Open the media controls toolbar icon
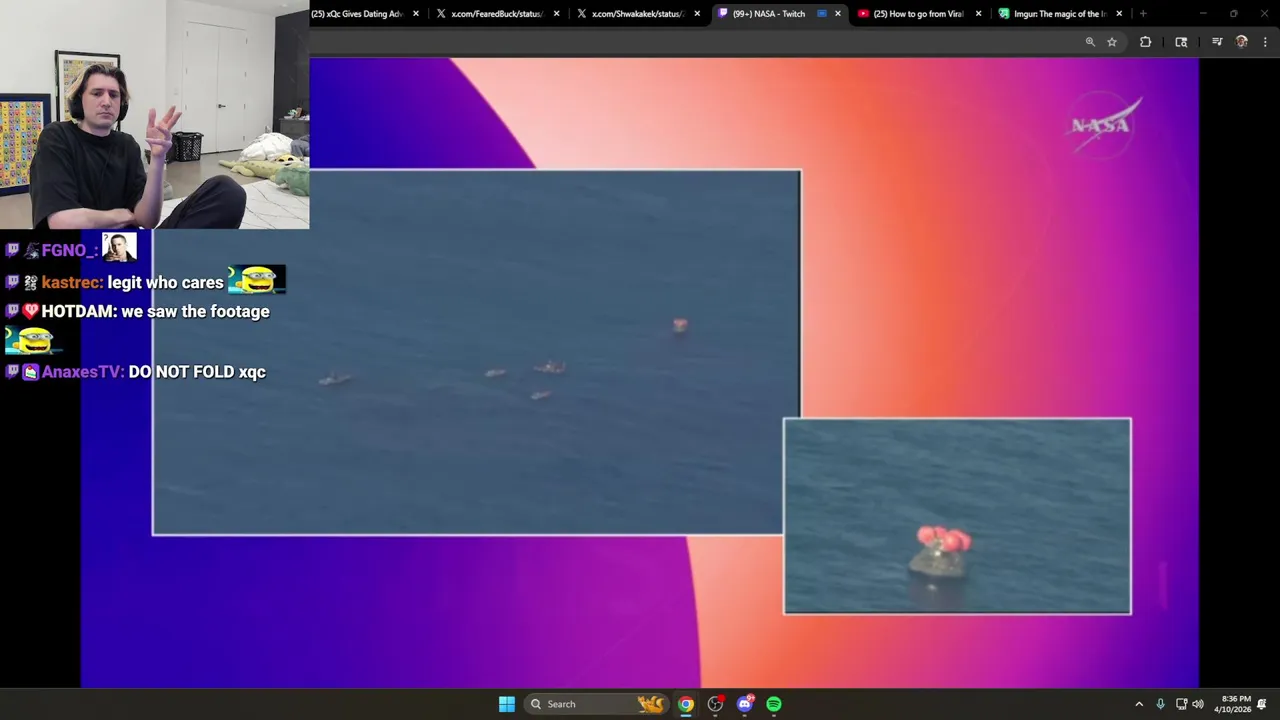The width and height of the screenshot is (1280, 720). pos(1217,42)
